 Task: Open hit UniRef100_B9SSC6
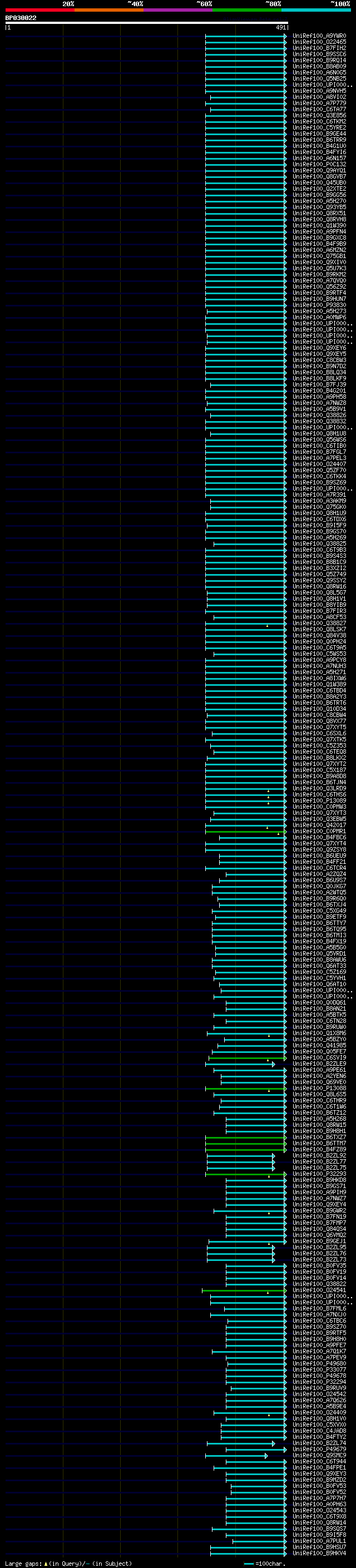pos(319,54)
